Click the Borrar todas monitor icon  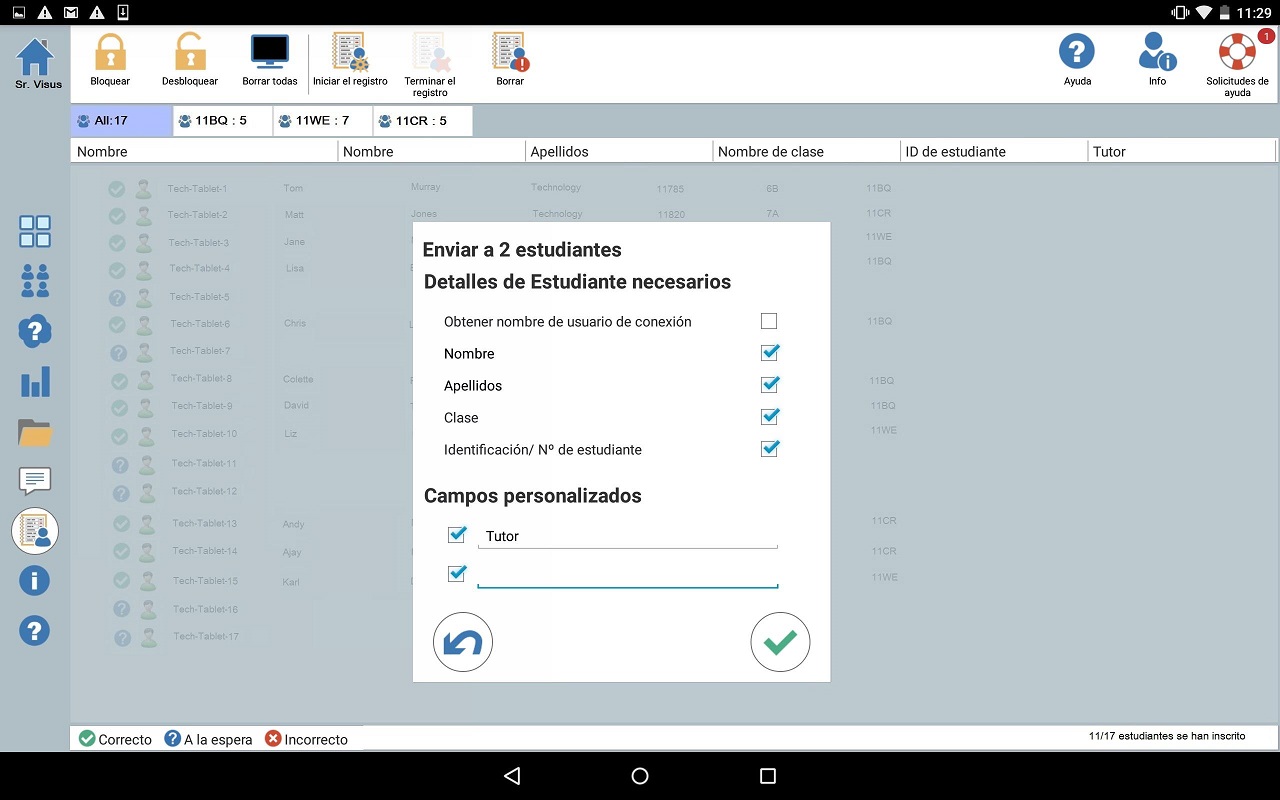tap(269, 48)
